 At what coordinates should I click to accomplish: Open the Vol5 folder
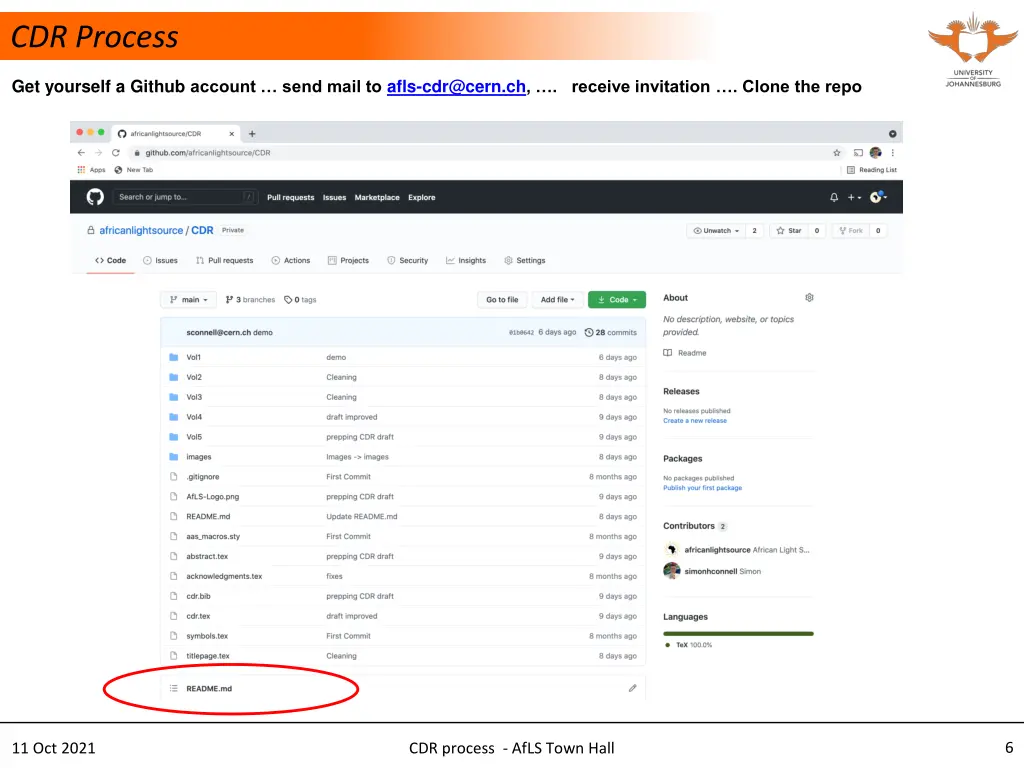194,437
